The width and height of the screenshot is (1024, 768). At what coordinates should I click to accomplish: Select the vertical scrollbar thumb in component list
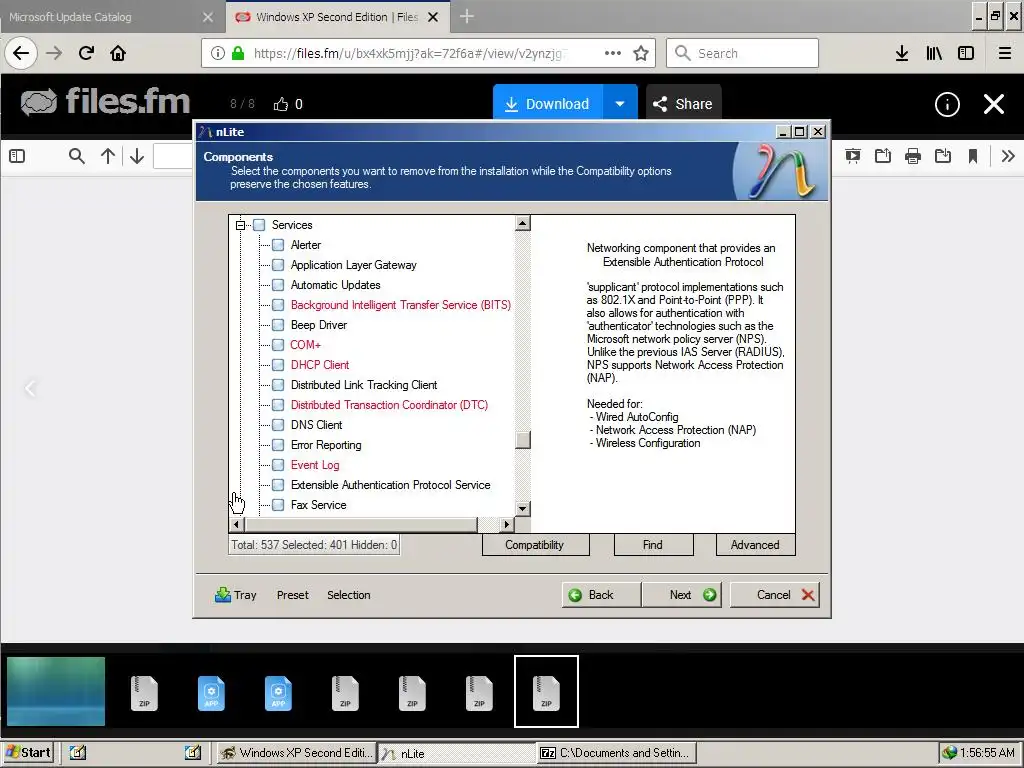click(x=522, y=440)
